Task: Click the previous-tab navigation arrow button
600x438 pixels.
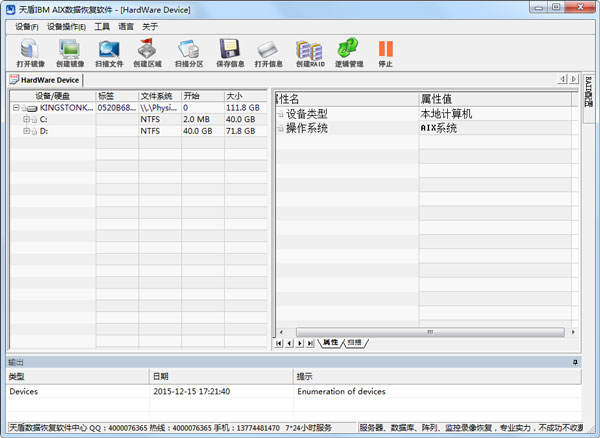Action: click(289, 343)
